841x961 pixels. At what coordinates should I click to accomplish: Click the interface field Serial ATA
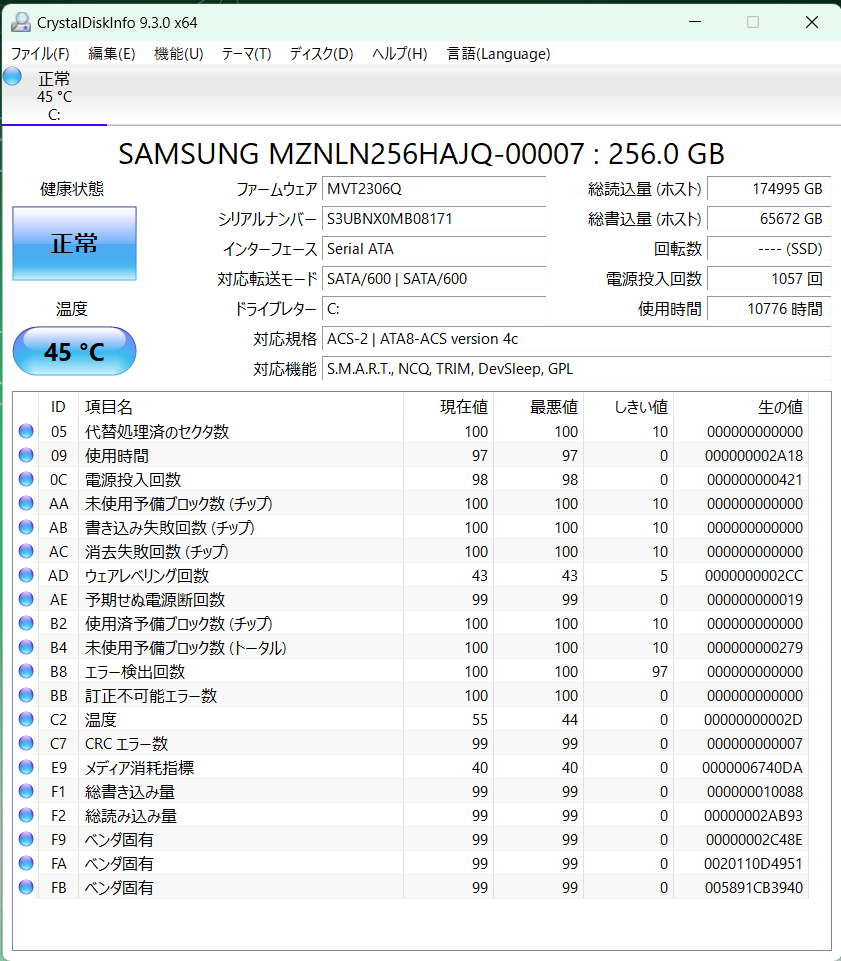coord(434,249)
